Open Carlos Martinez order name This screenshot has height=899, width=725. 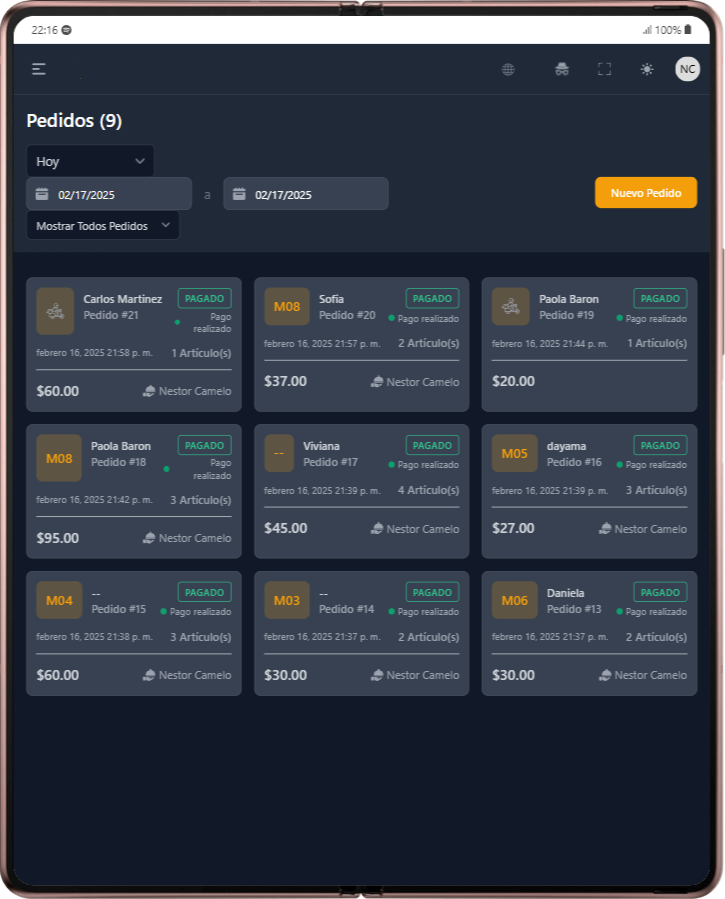coord(123,299)
